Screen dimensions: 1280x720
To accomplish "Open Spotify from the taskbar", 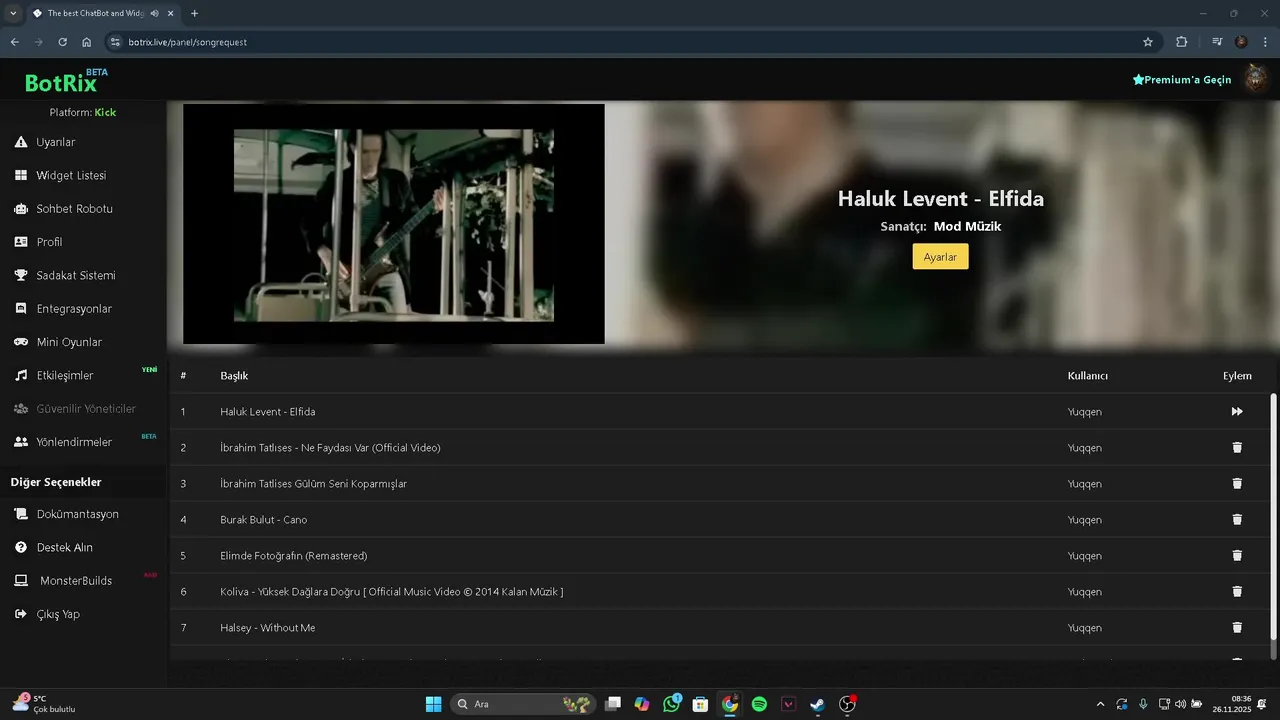I will point(759,704).
